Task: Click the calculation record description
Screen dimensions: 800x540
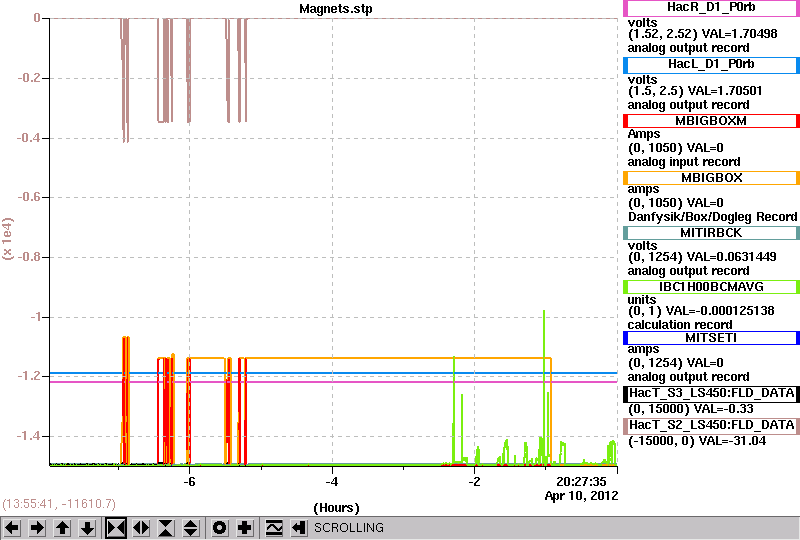Action: coord(680,325)
